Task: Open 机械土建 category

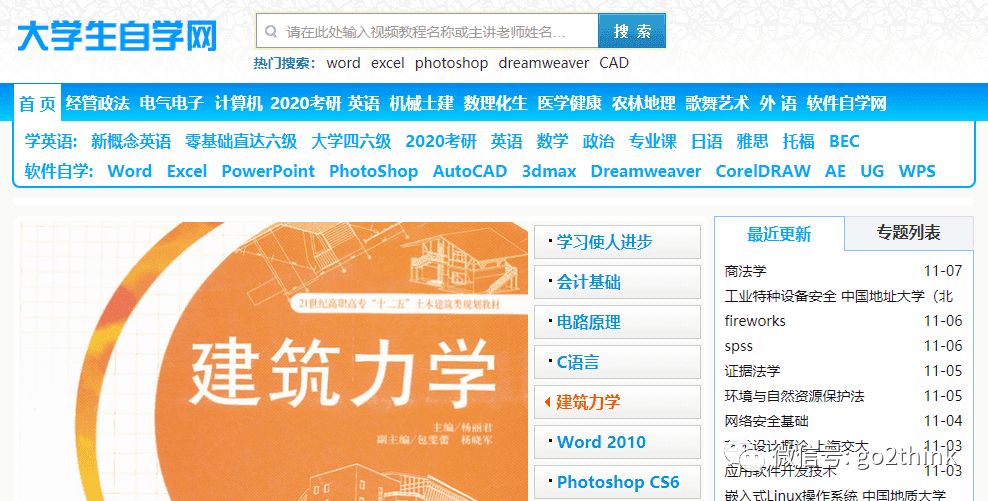Action: (x=422, y=103)
